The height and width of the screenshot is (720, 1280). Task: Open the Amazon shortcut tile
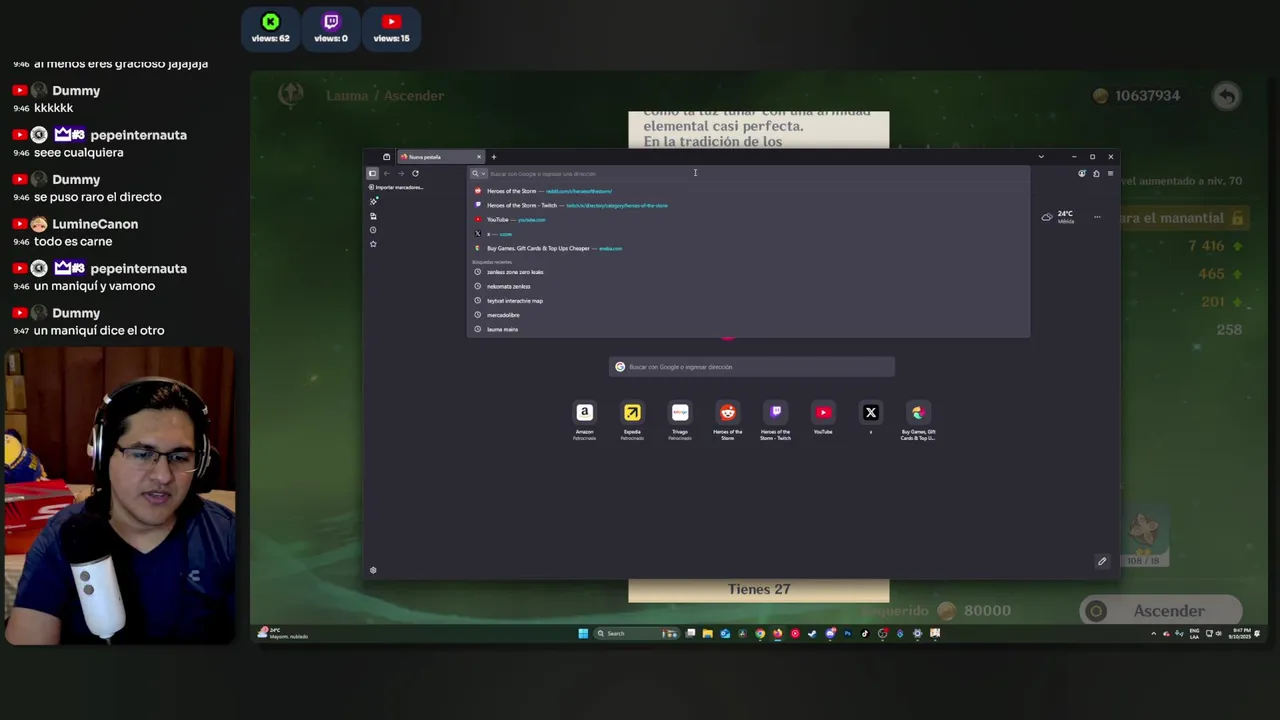click(x=584, y=412)
